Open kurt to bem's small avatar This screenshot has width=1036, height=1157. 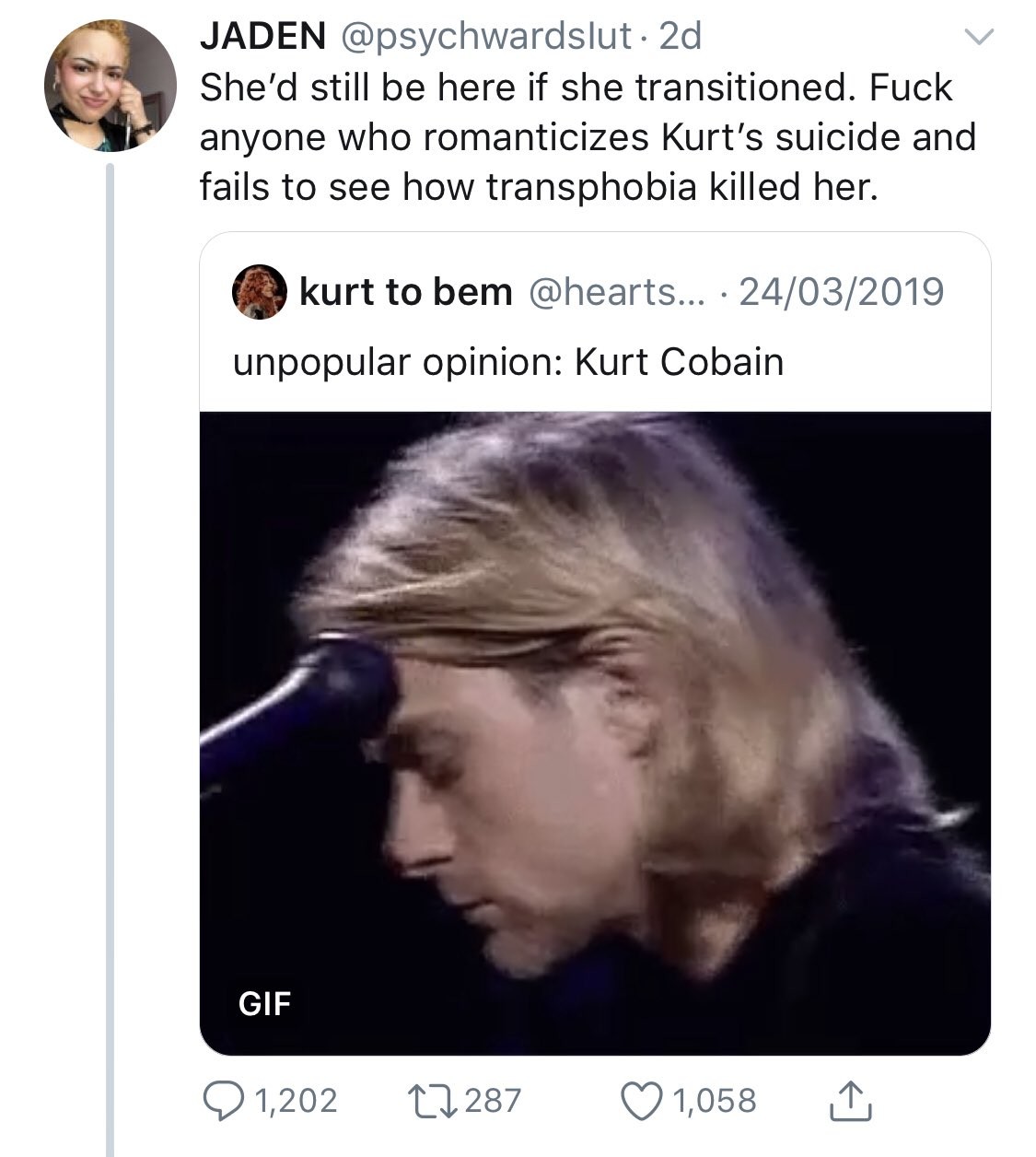tap(259, 292)
